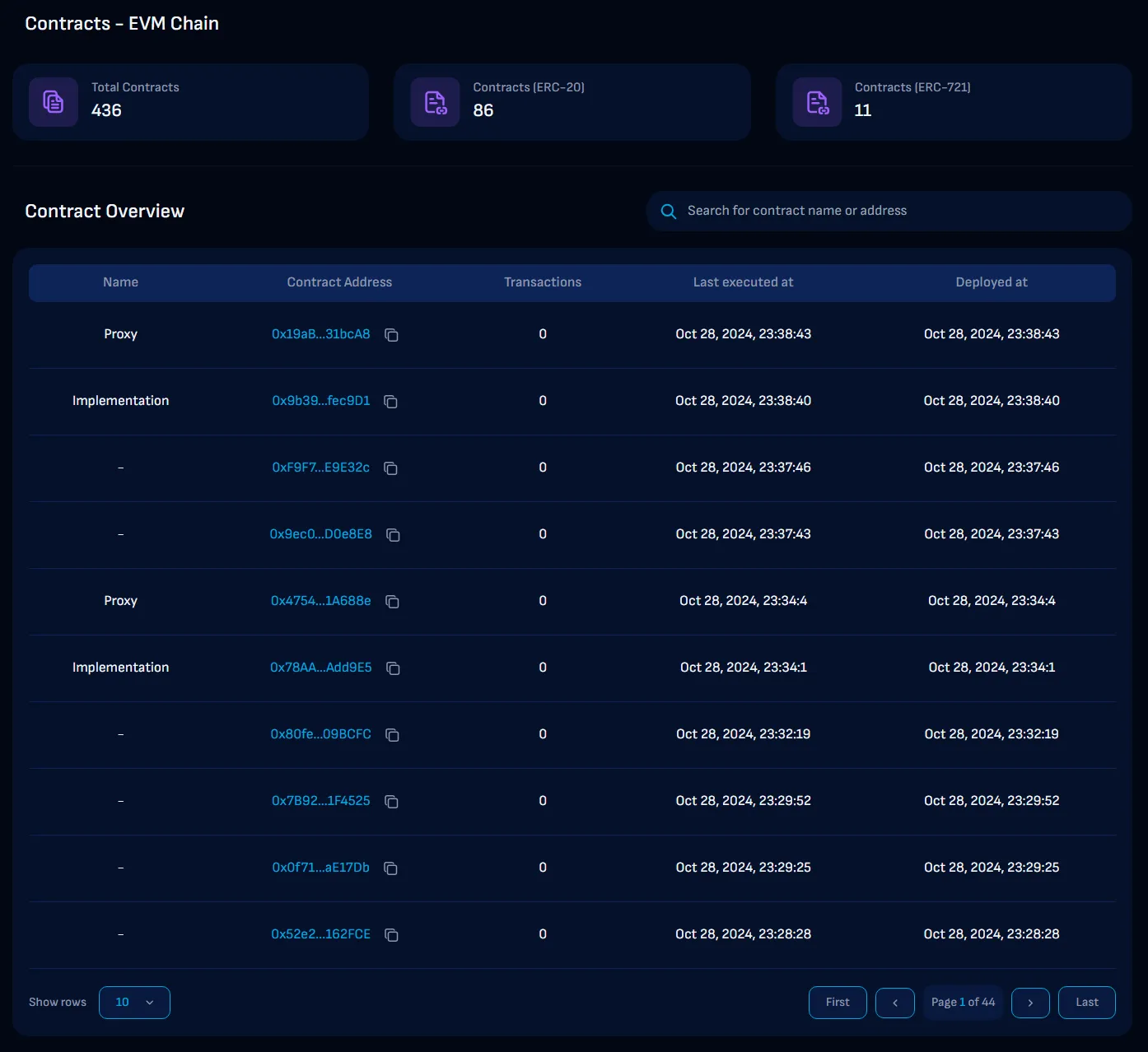The width and height of the screenshot is (1148, 1052).
Task: Open contract address 0x0f71...aE17Db
Action: click(x=321, y=868)
